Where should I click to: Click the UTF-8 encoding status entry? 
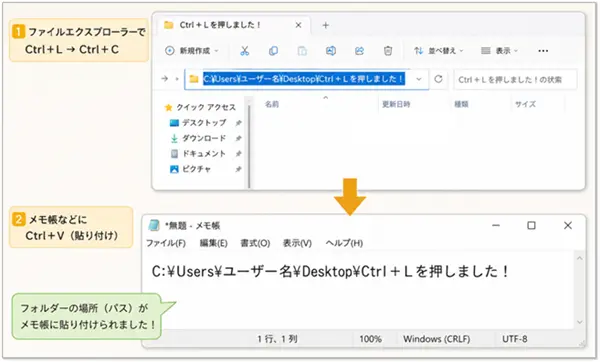point(515,339)
